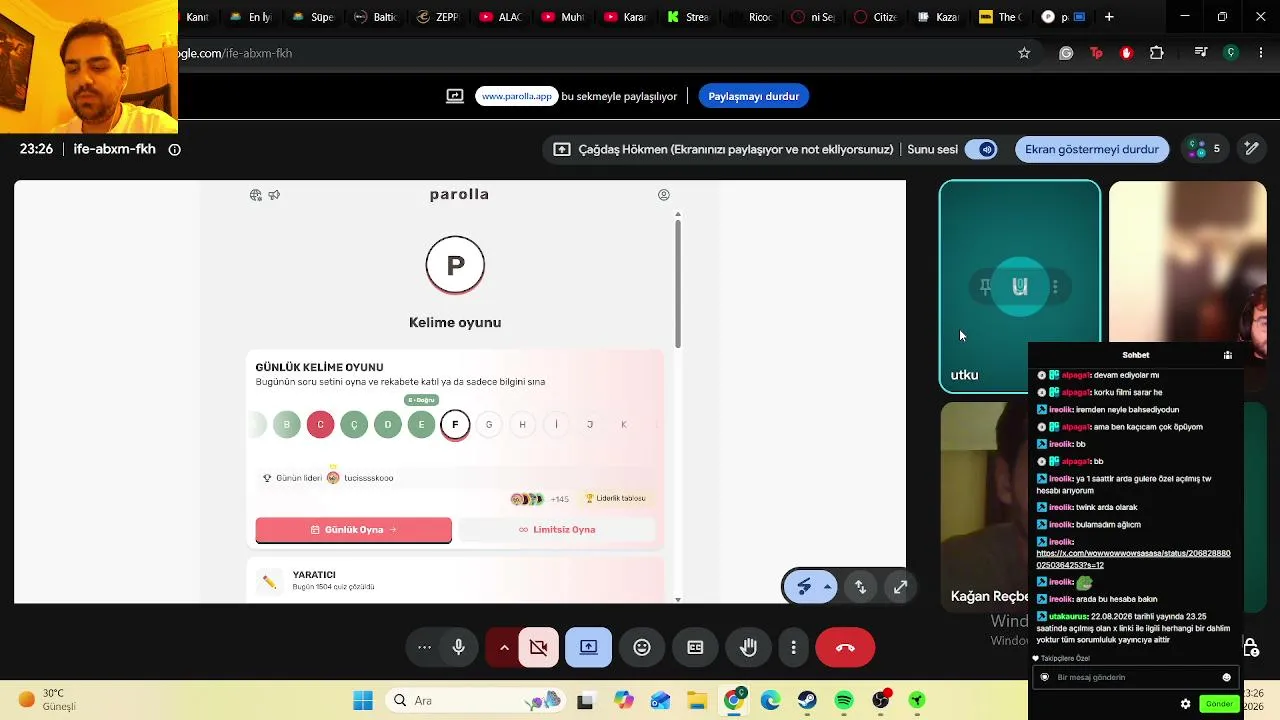The height and width of the screenshot is (720, 1280).
Task: Click the swap arrows icon on presentation
Action: (x=861, y=587)
